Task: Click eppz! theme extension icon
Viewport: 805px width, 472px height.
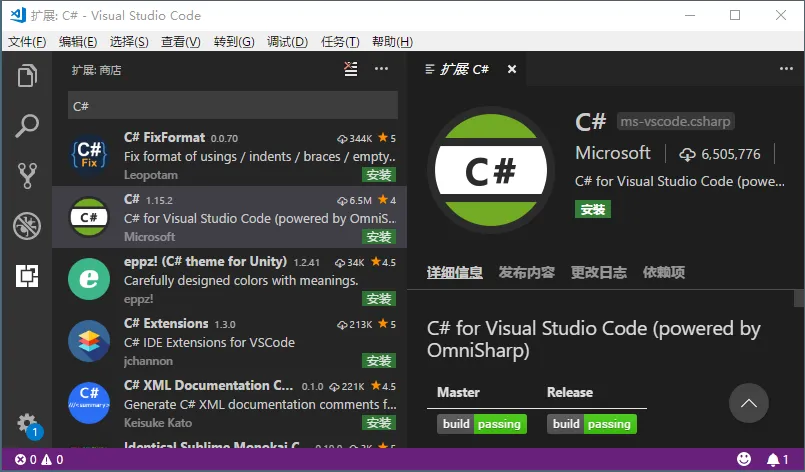Action: click(89, 279)
